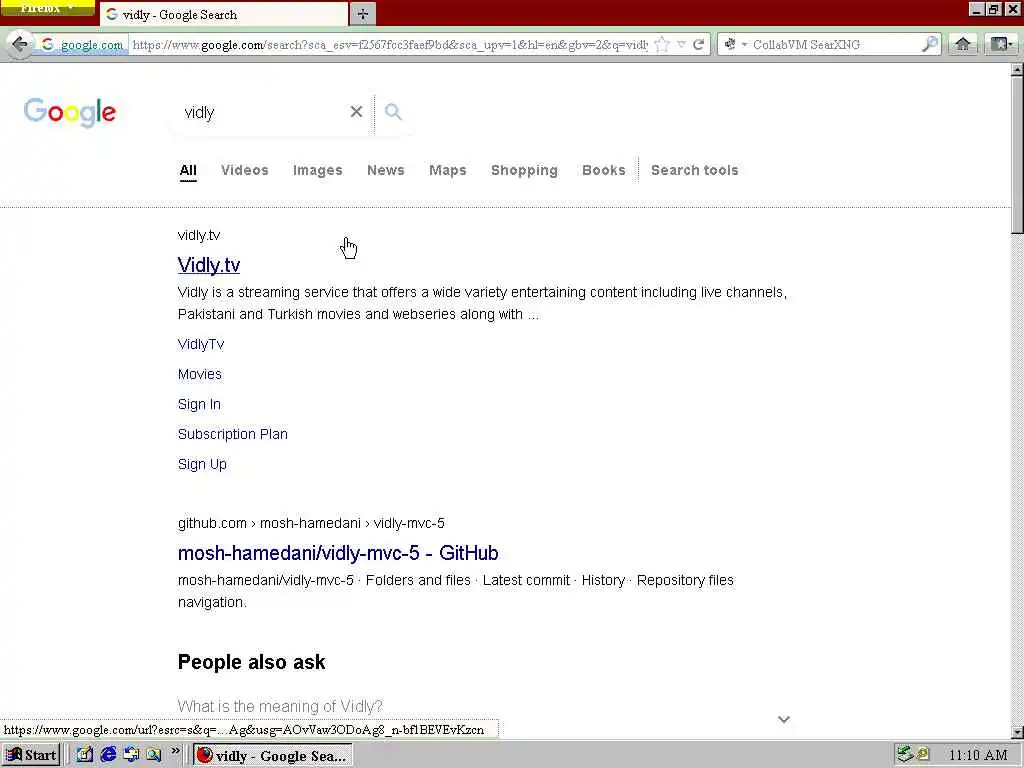1024x768 pixels.
Task: Click the scrollbar up arrow
Action: click(1017, 70)
